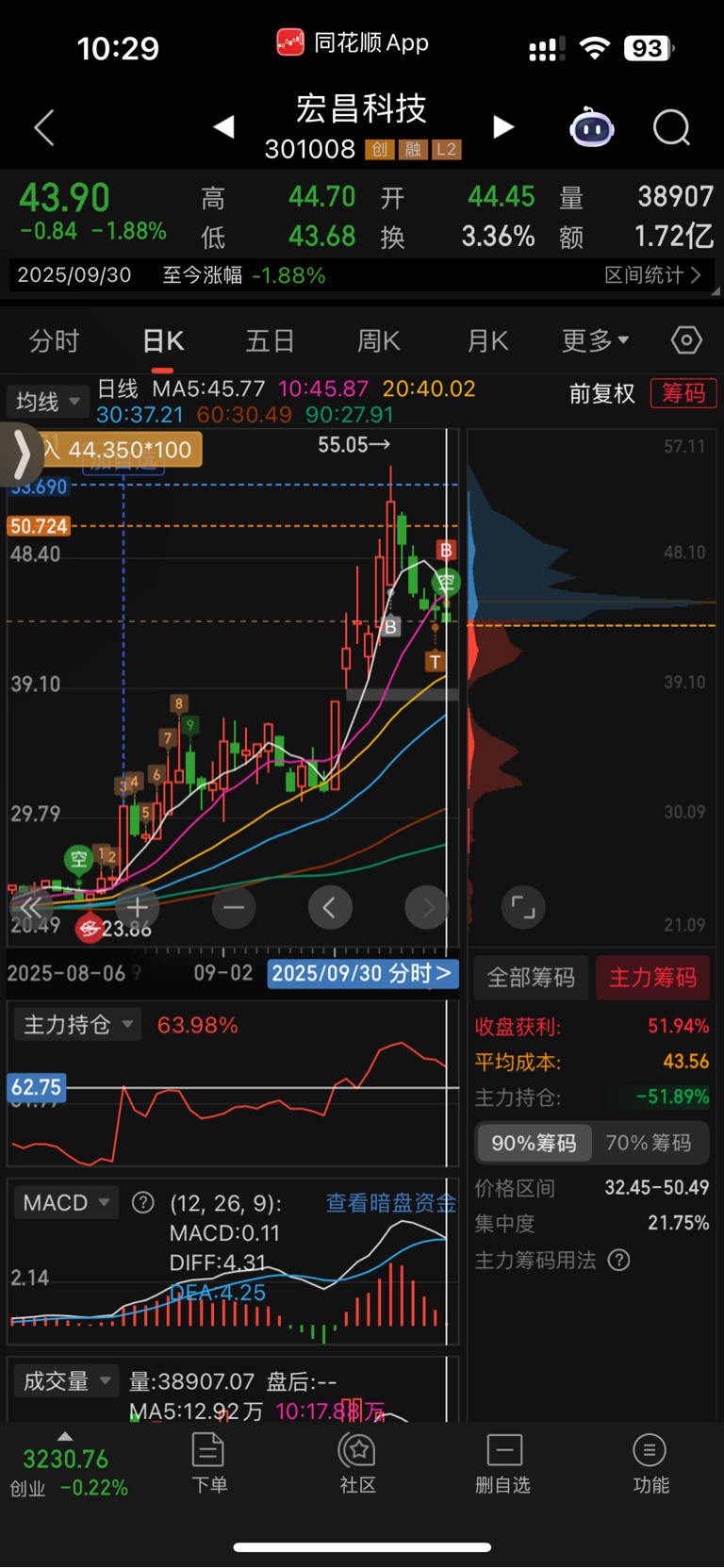
Task: Tap the orange T marker on chart
Action: (435, 661)
